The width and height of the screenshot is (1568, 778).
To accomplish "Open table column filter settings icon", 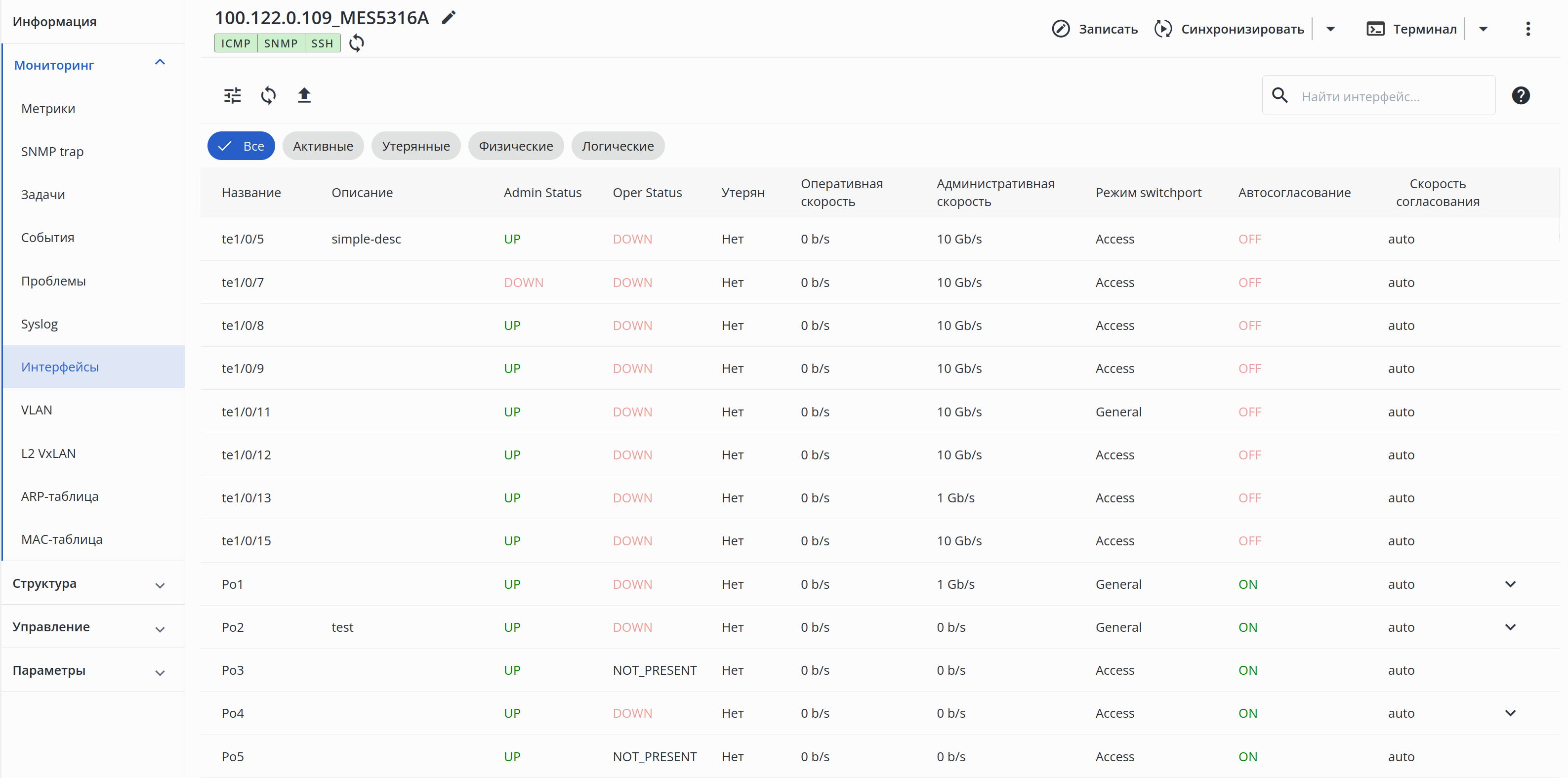I will point(233,95).
